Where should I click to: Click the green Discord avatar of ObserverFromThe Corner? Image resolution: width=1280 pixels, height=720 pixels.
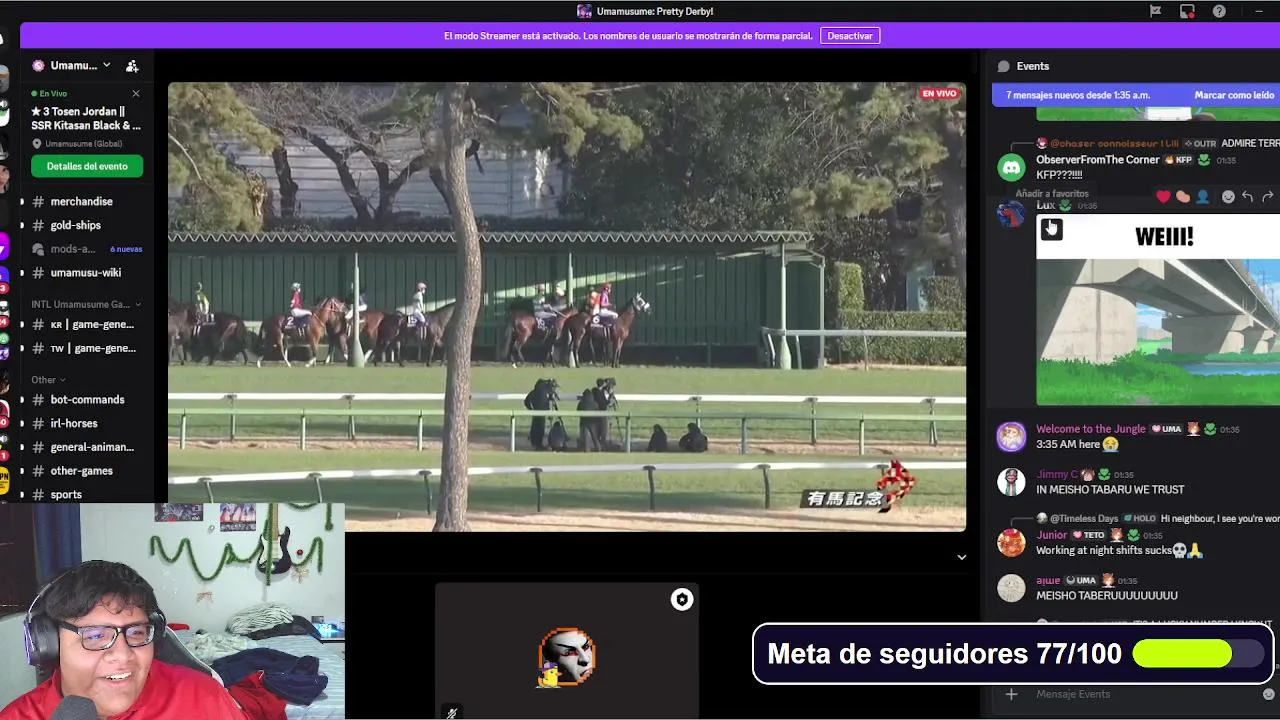coord(1011,167)
